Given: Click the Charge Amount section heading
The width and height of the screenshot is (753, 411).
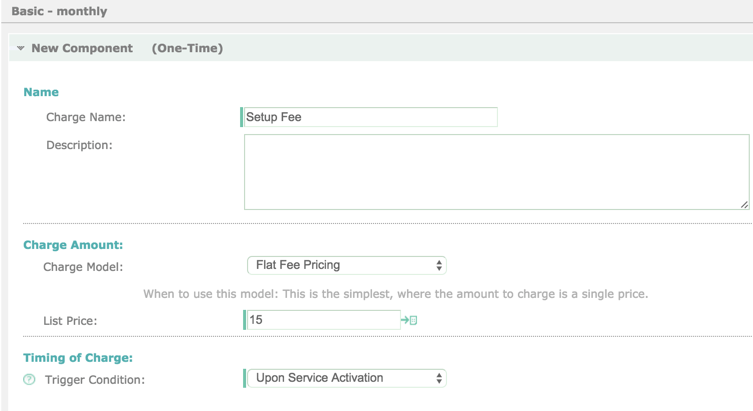Looking at the screenshot, I should point(73,245).
